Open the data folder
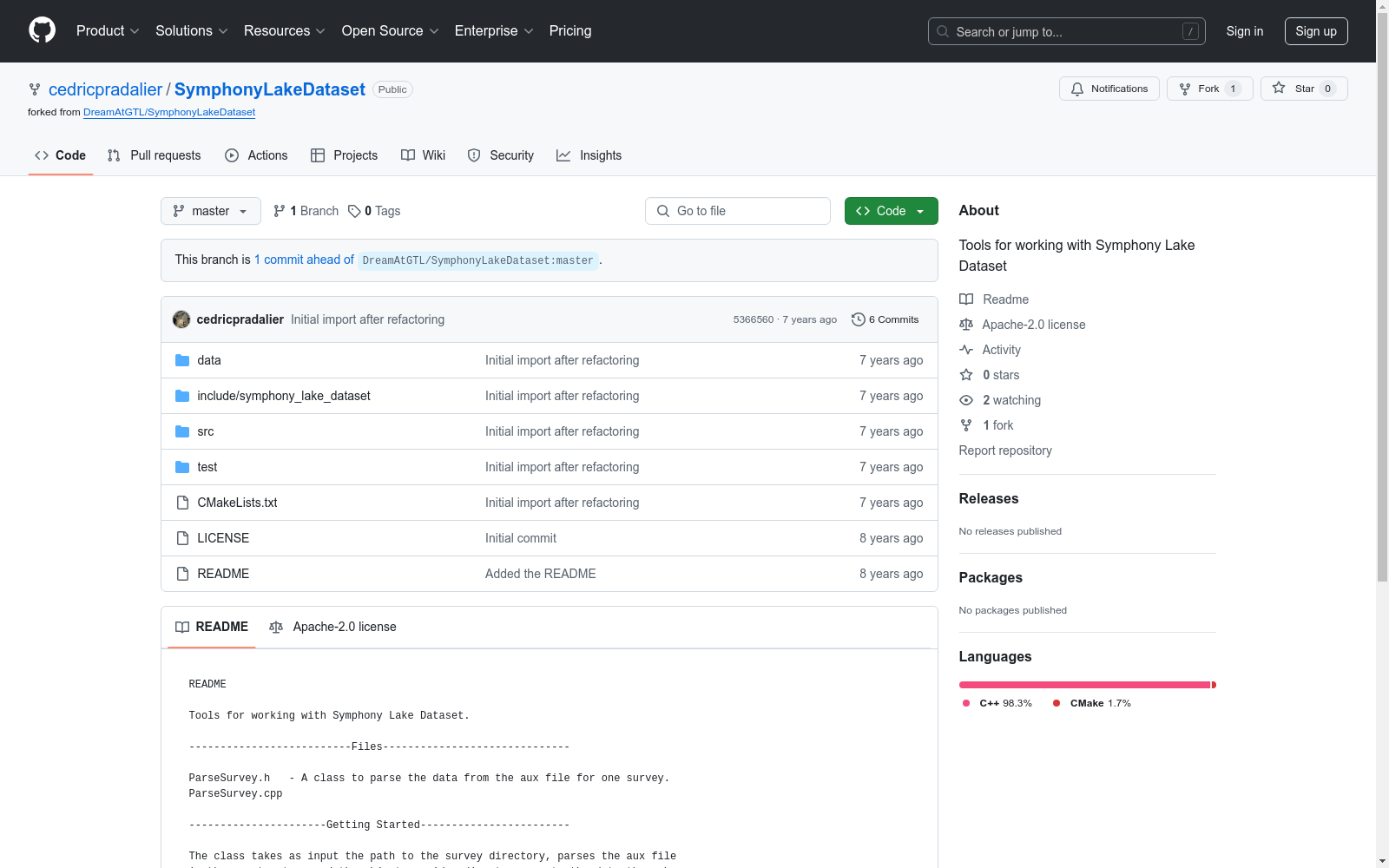Screen dimensions: 1389x868 [x=209, y=360]
